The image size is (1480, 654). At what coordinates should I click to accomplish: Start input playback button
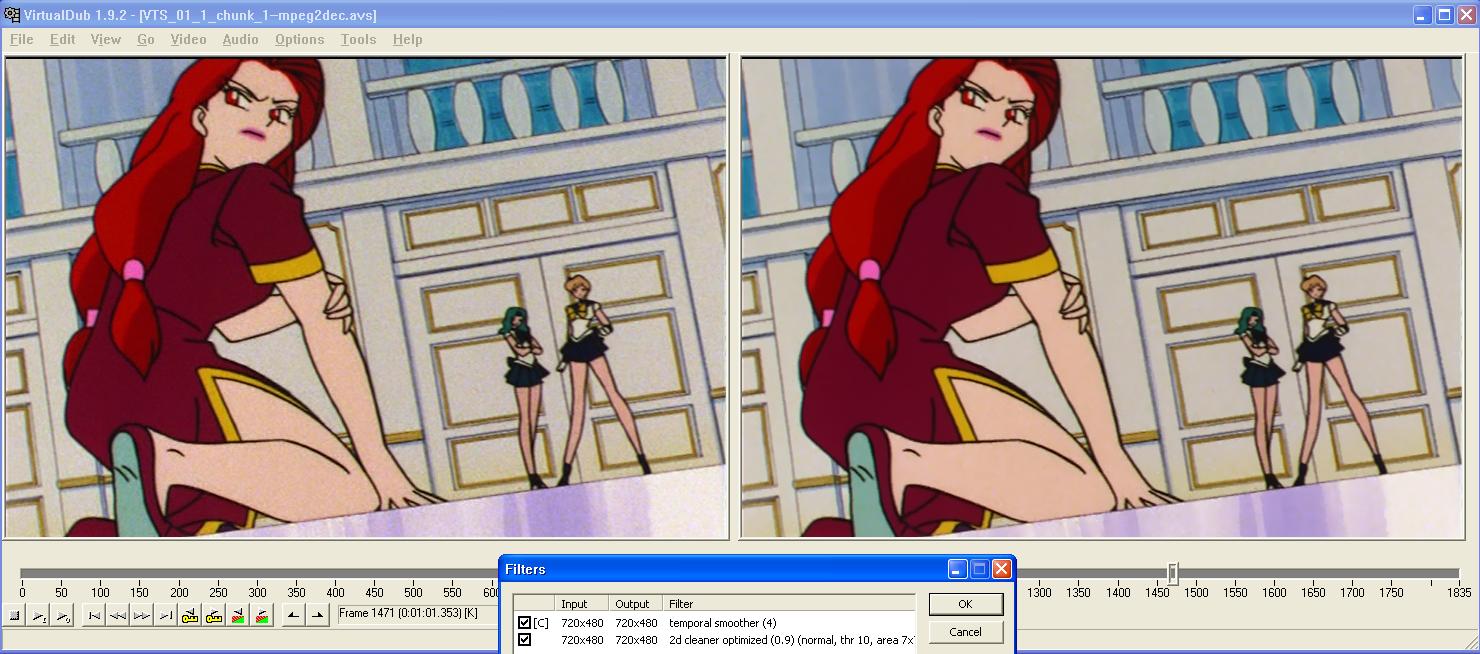pos(38,616)
